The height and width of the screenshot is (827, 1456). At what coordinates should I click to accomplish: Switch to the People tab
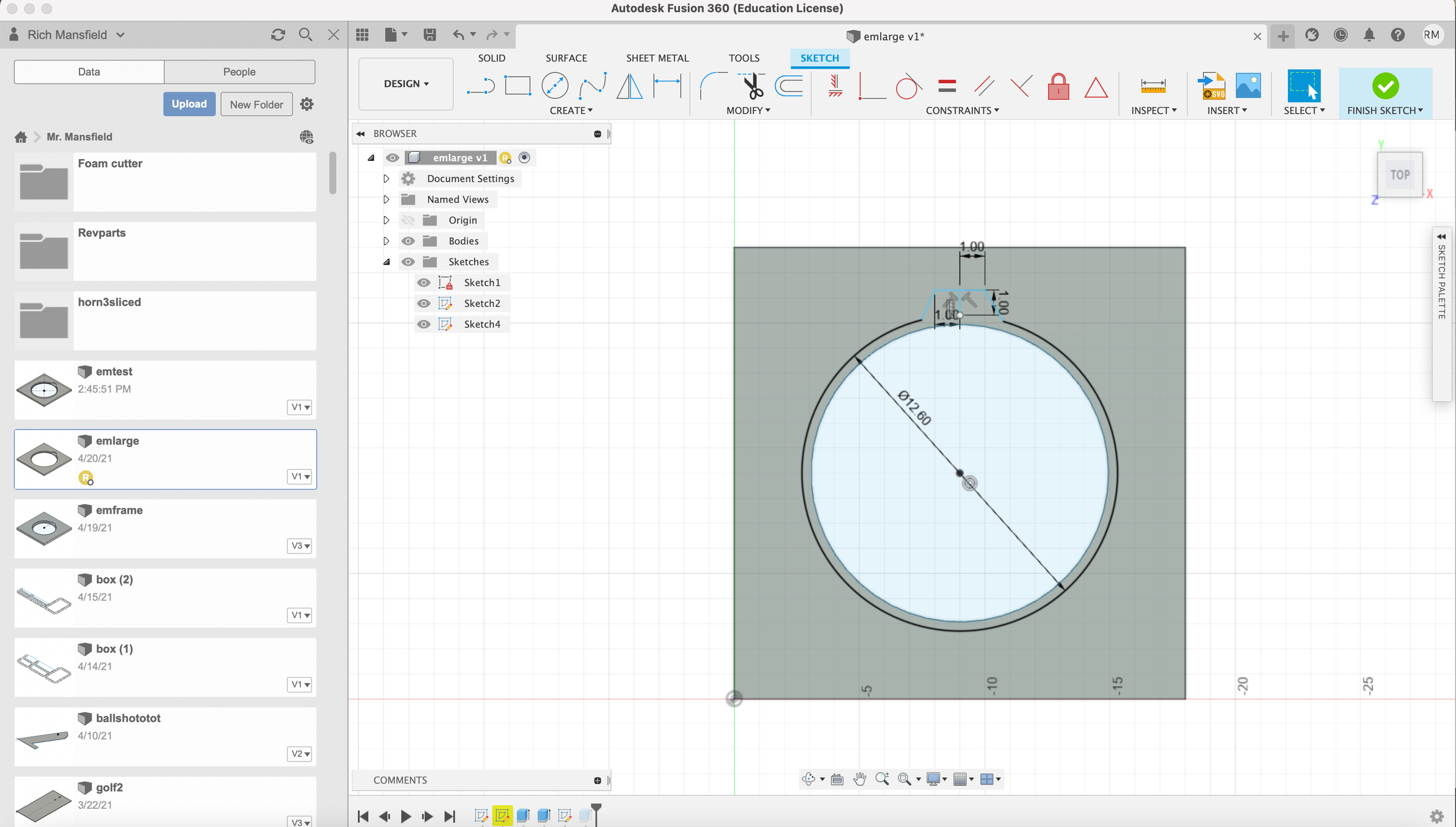click(x=239, y=72)
